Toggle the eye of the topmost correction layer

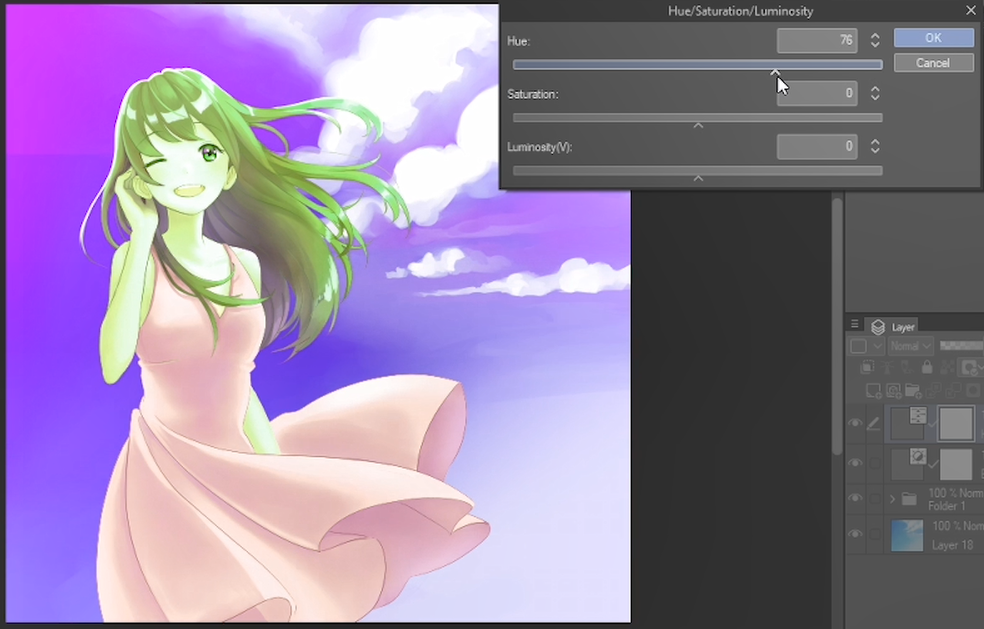(855, 424)
